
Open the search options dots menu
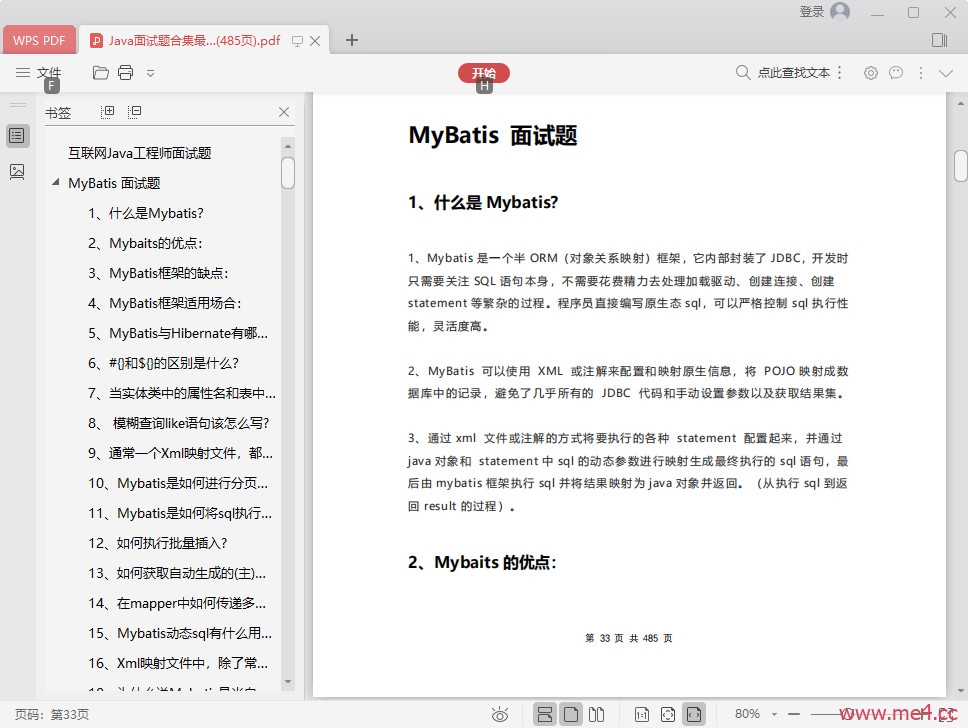pos(840,73)
